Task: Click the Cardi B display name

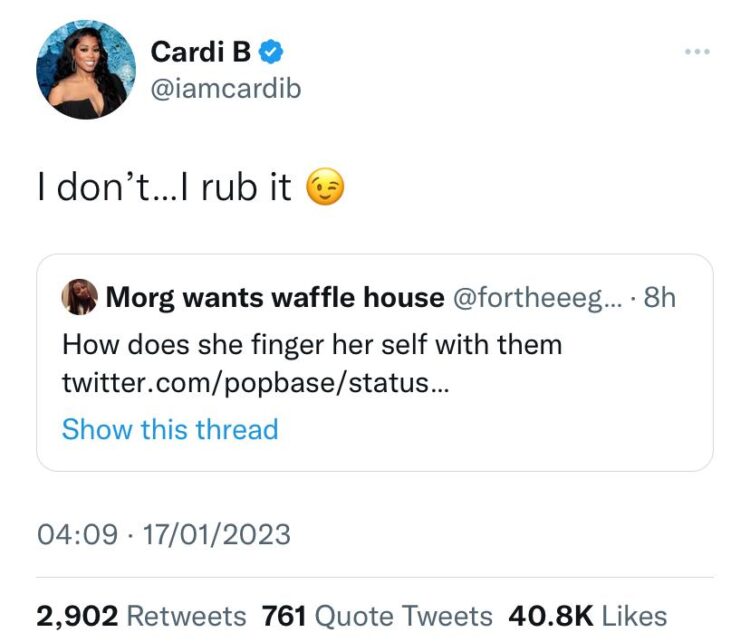Action: click(200, 52)
